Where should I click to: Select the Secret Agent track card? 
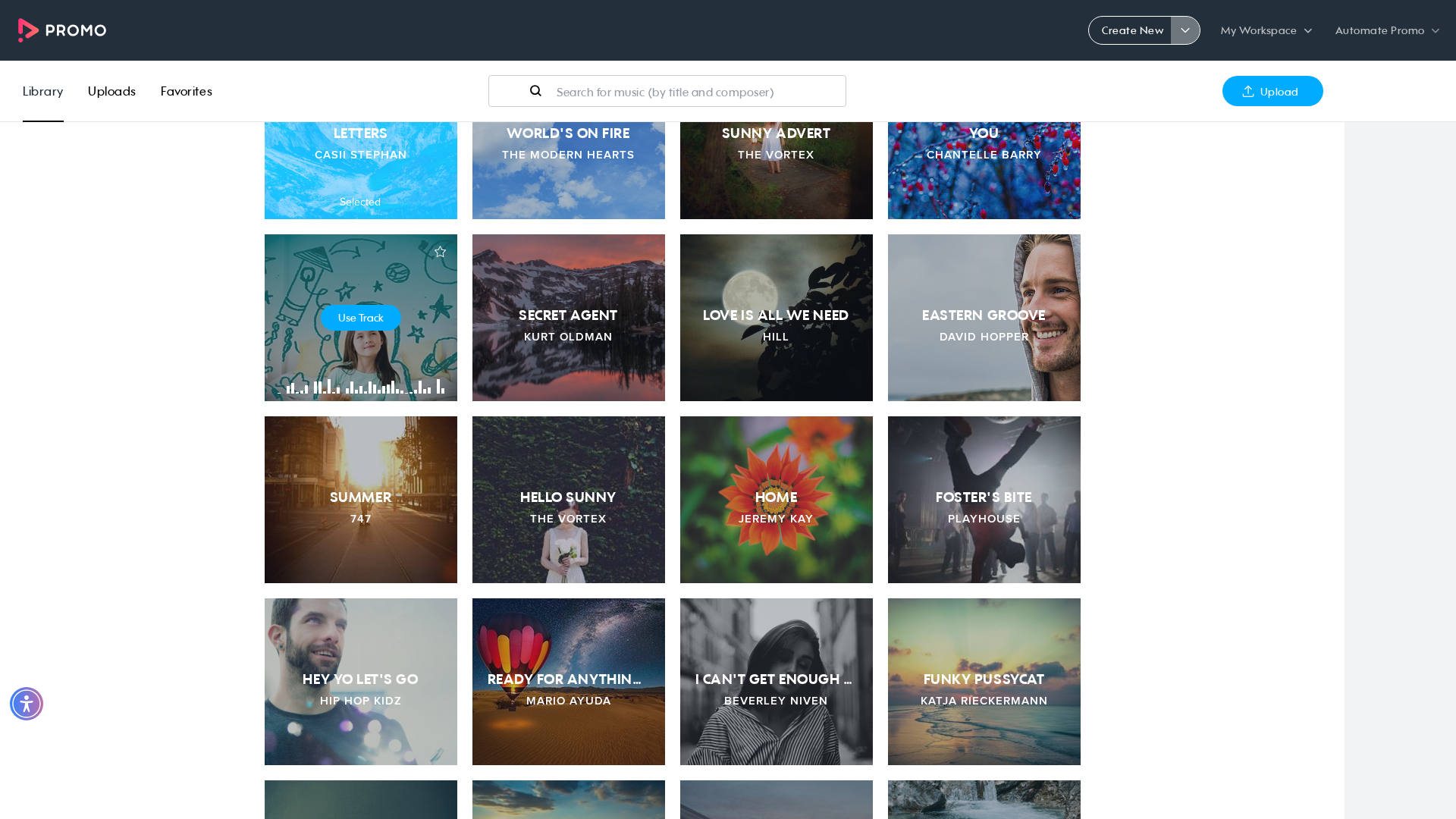[569, 318]
